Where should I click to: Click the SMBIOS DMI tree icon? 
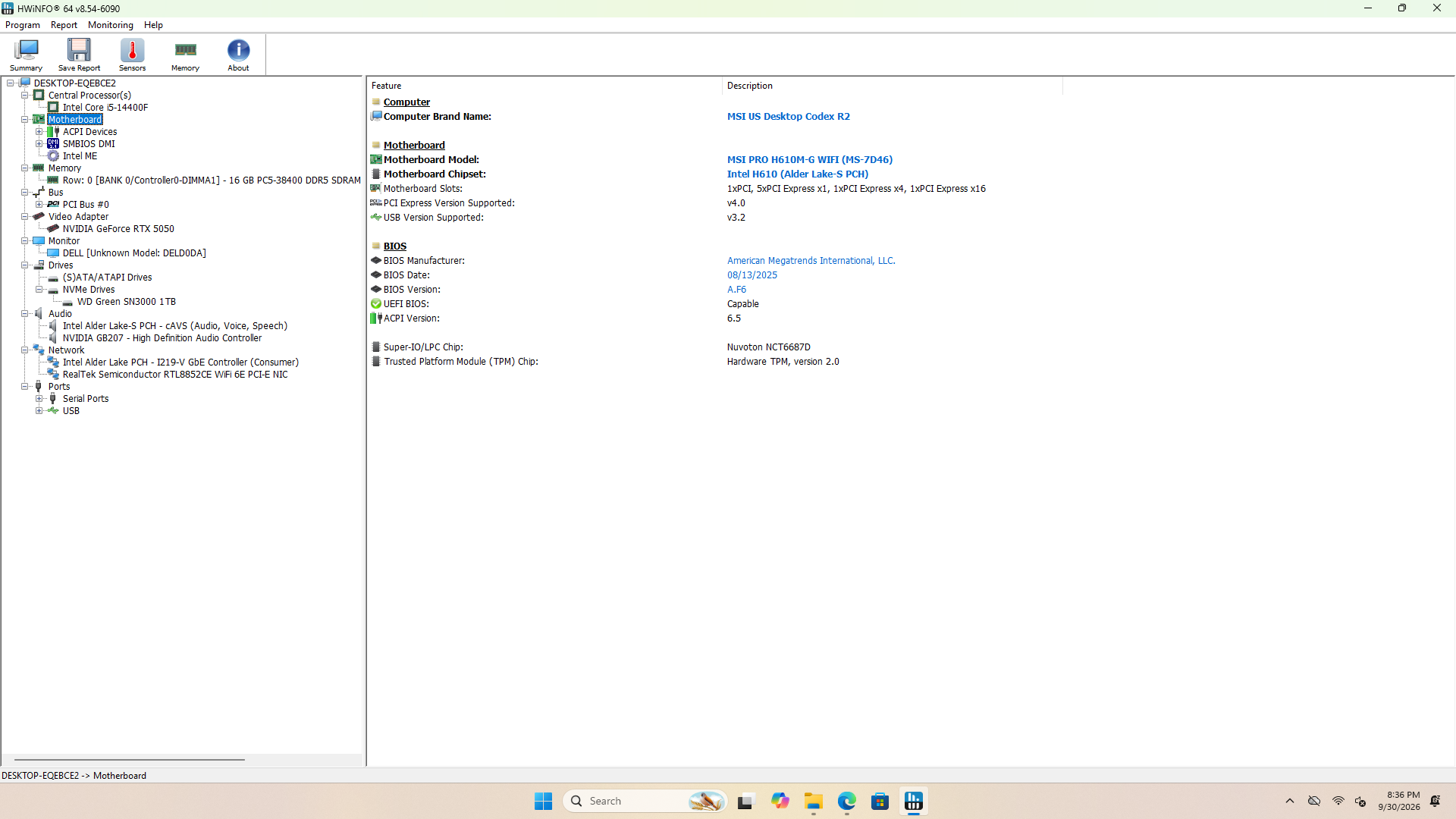tap(53, 144)
